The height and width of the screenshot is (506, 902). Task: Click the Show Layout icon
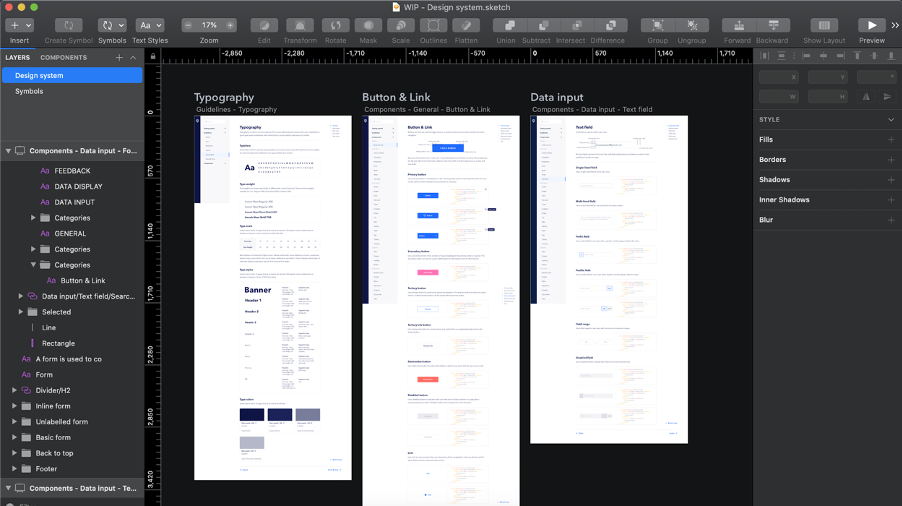824,25
